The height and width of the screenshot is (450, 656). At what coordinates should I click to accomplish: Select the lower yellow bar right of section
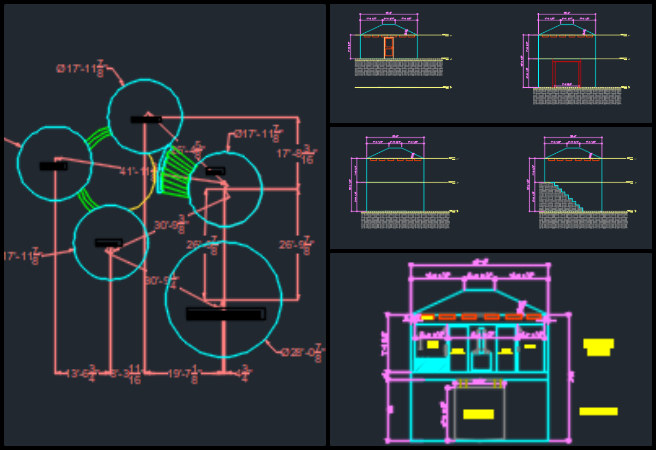point(598,411)
